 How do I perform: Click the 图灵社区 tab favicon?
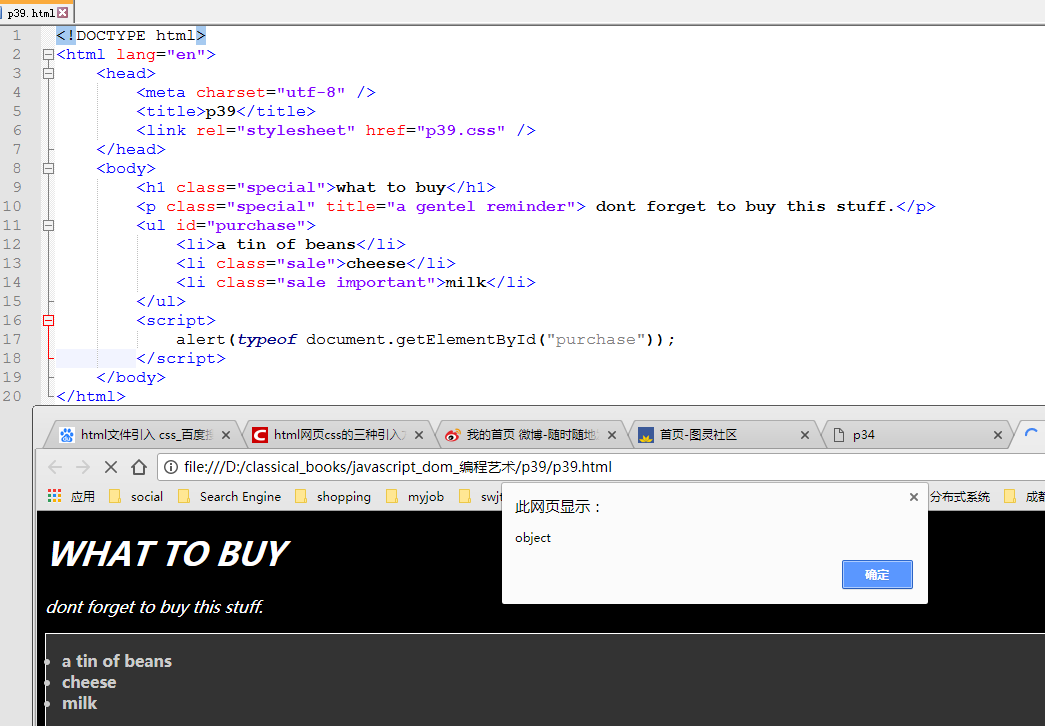(x=645, y=435)
